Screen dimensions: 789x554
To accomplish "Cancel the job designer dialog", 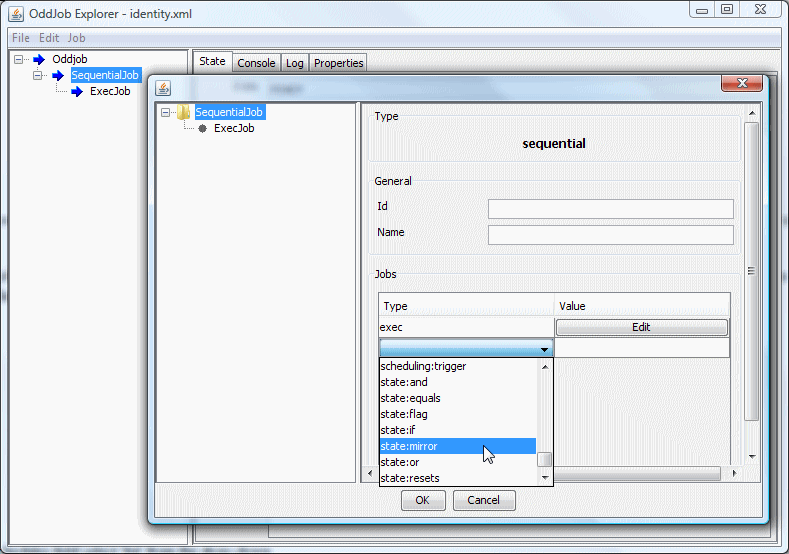I will 483,500.
